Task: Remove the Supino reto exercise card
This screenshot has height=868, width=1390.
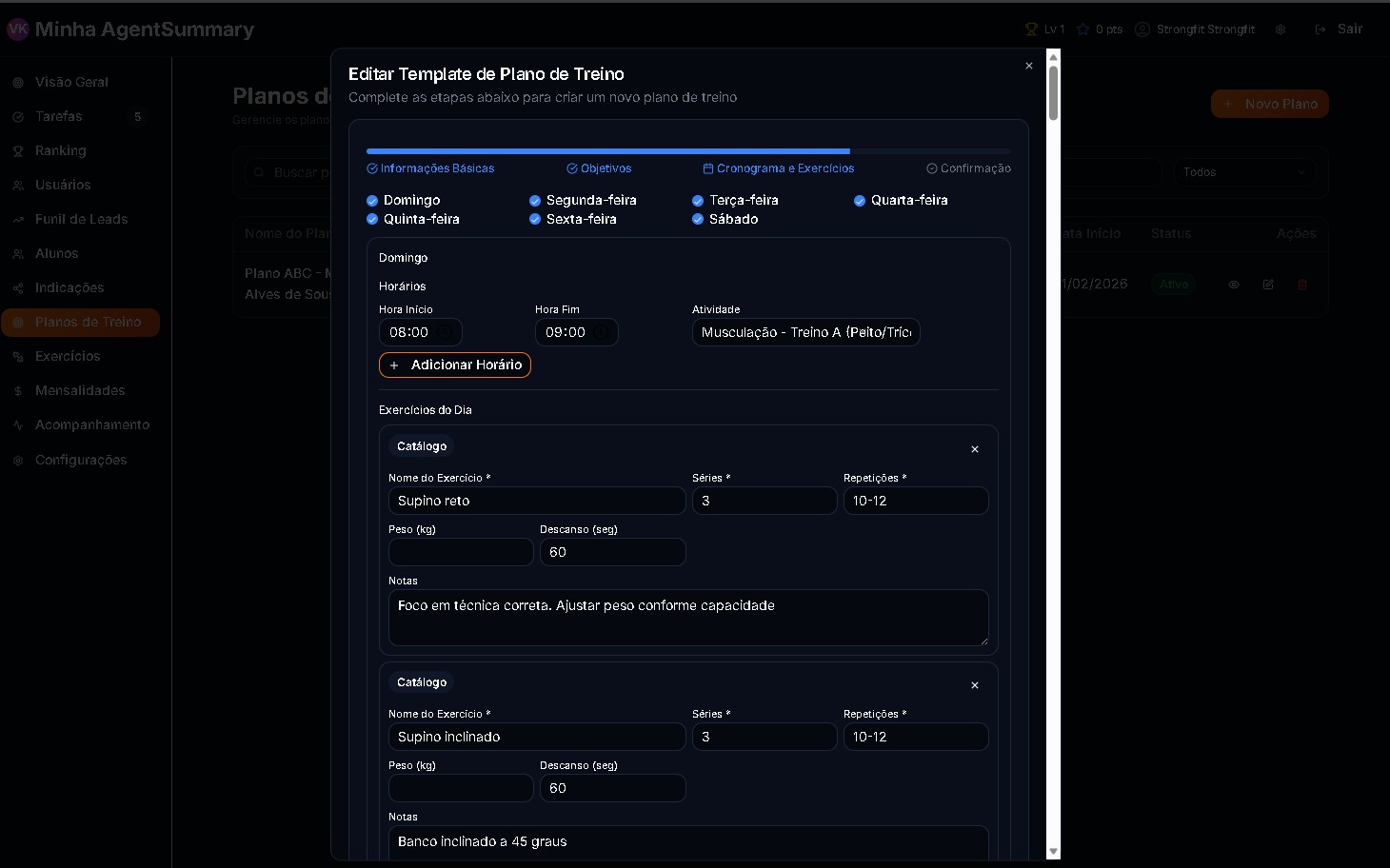Action: pyautogui.click(x=974, y=449)
